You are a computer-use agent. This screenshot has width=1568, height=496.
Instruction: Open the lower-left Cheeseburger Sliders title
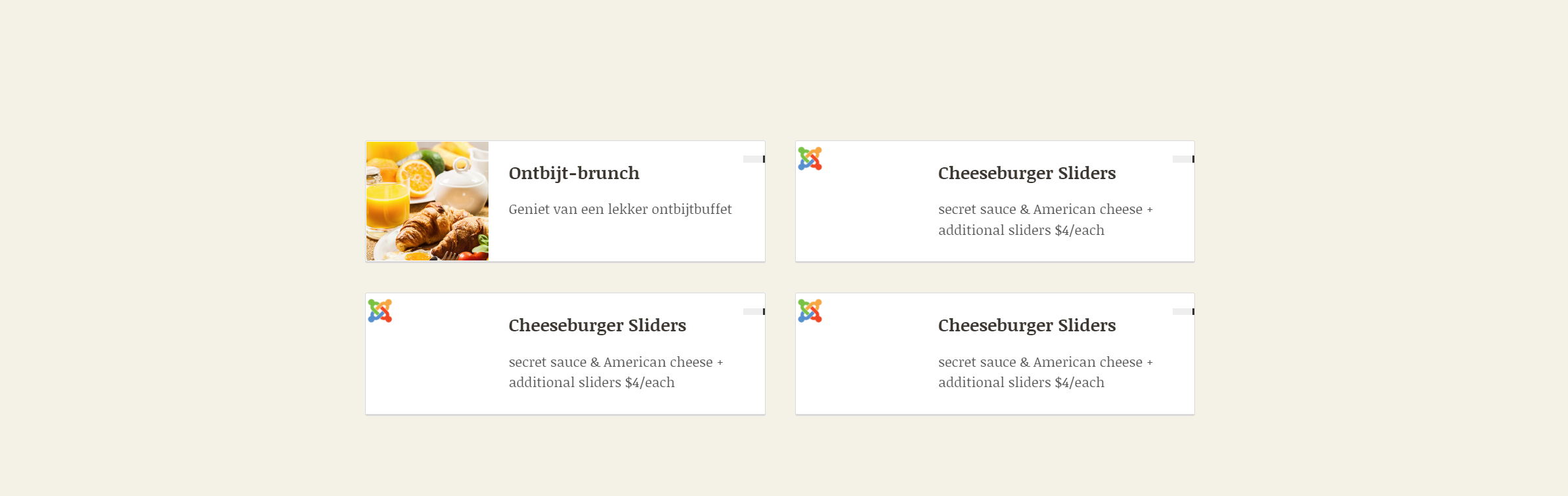click(x=597, y=325)
